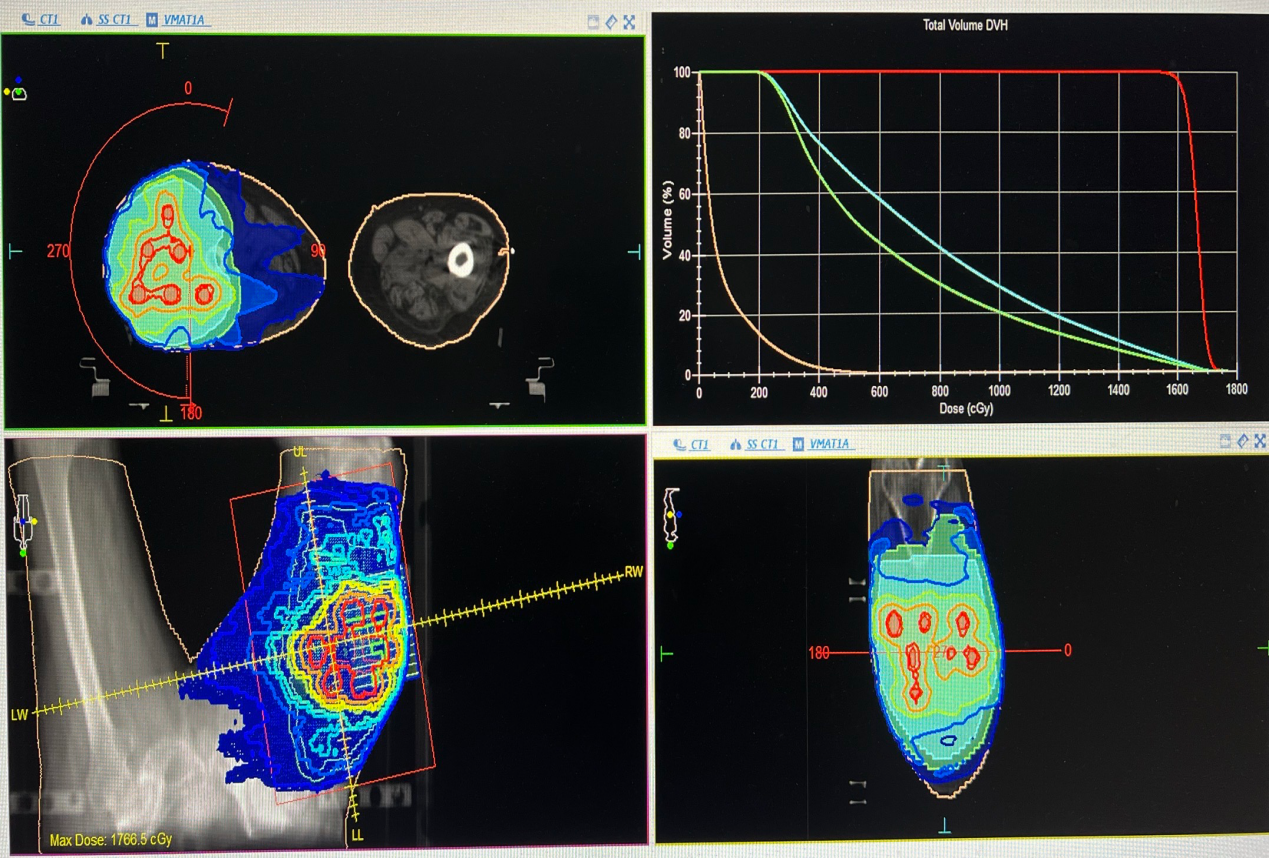
Task: Click the CT scanner icon in top-left header
Action: pos(27,20)
